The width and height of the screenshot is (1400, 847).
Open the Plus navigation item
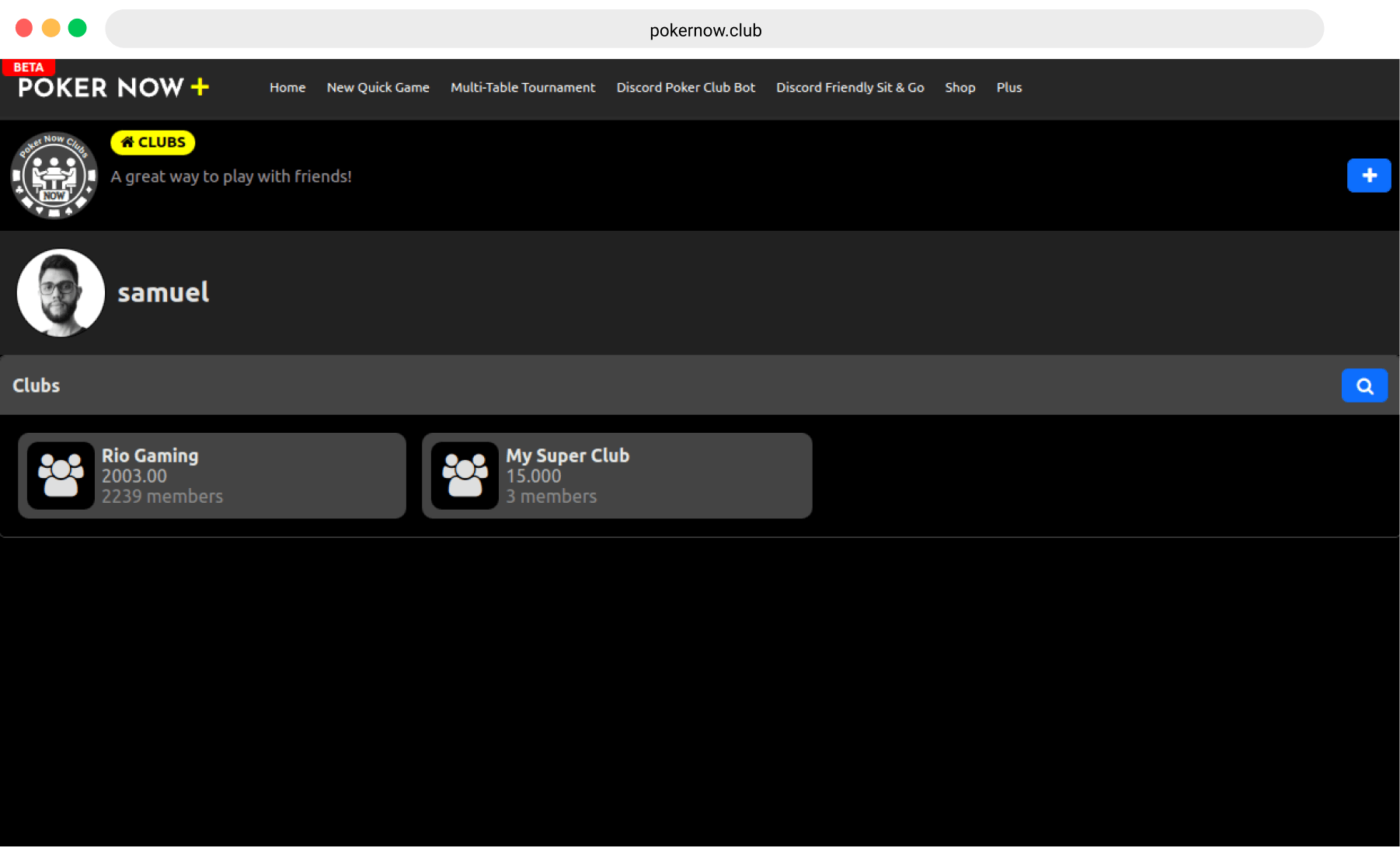pyautogui.click(x=1009, y=88)
